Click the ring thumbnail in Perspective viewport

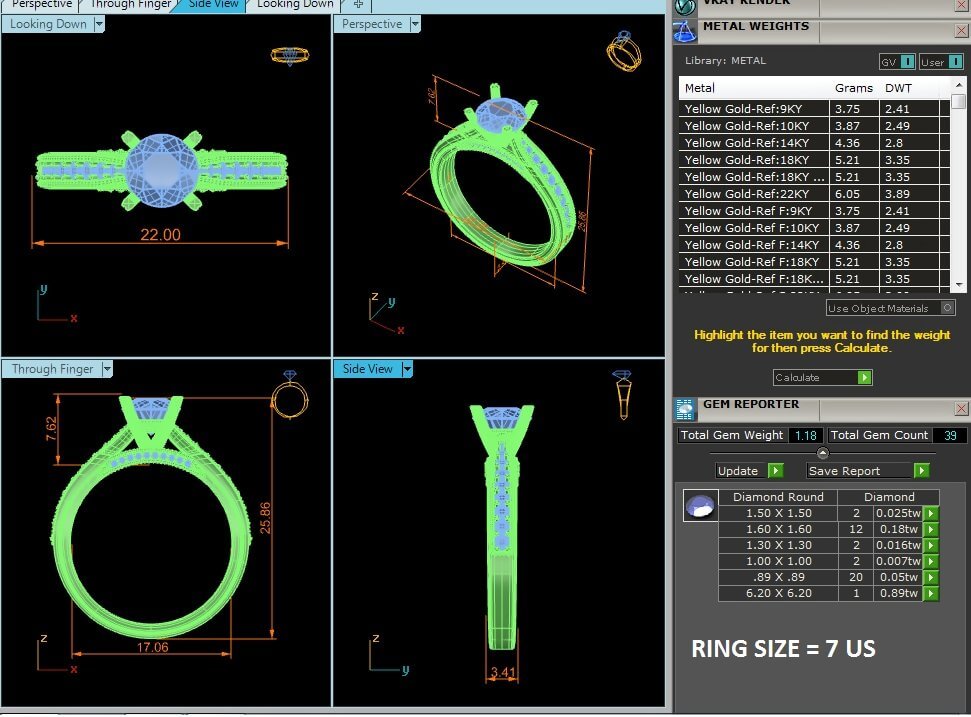(621, 50)
